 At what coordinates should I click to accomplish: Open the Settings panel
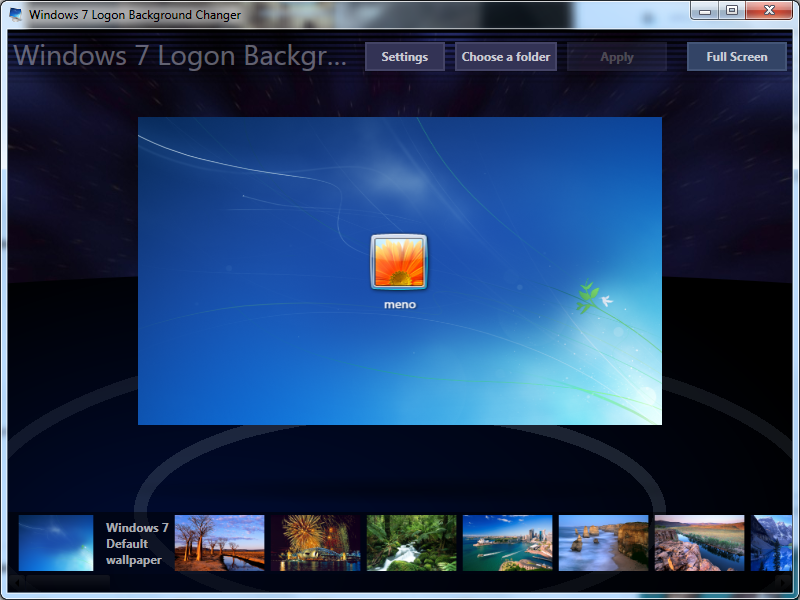pos(404,57)
